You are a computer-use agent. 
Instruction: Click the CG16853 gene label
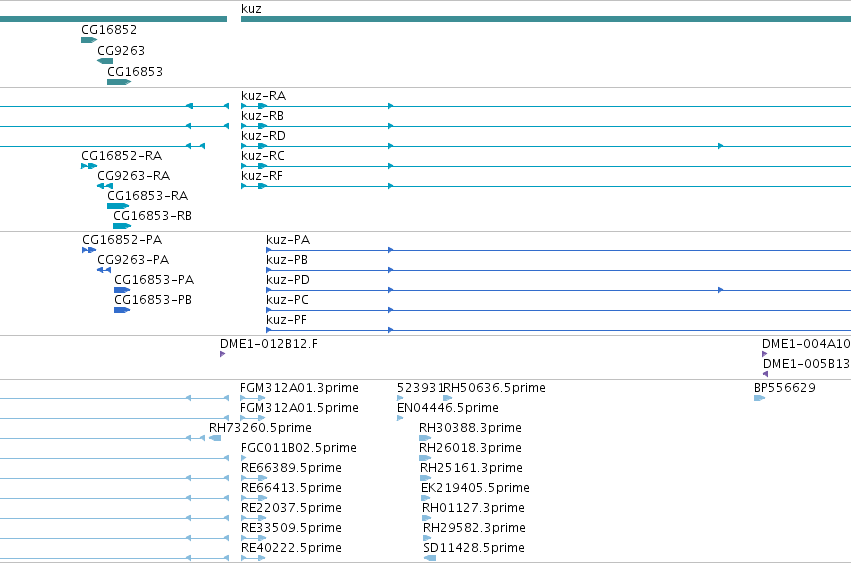(135, 72)
